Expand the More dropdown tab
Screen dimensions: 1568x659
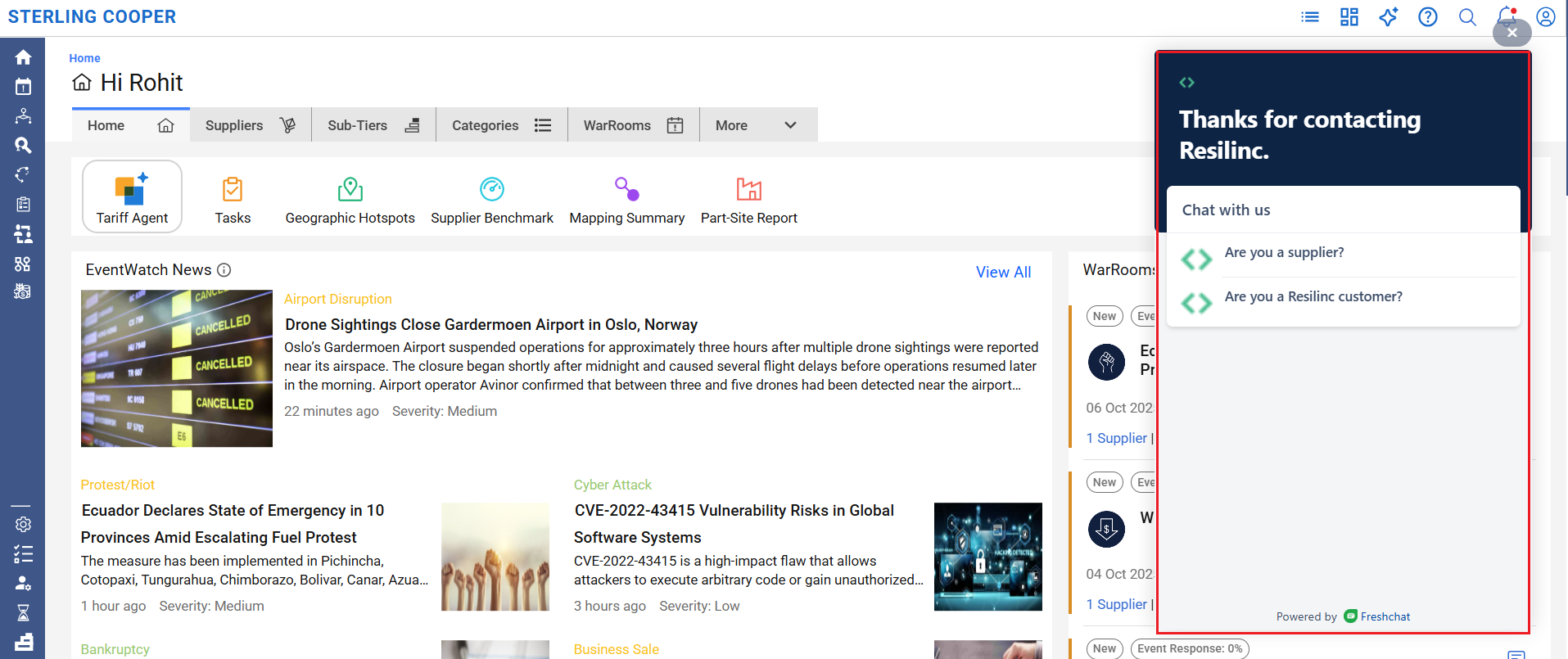(758, 125)
